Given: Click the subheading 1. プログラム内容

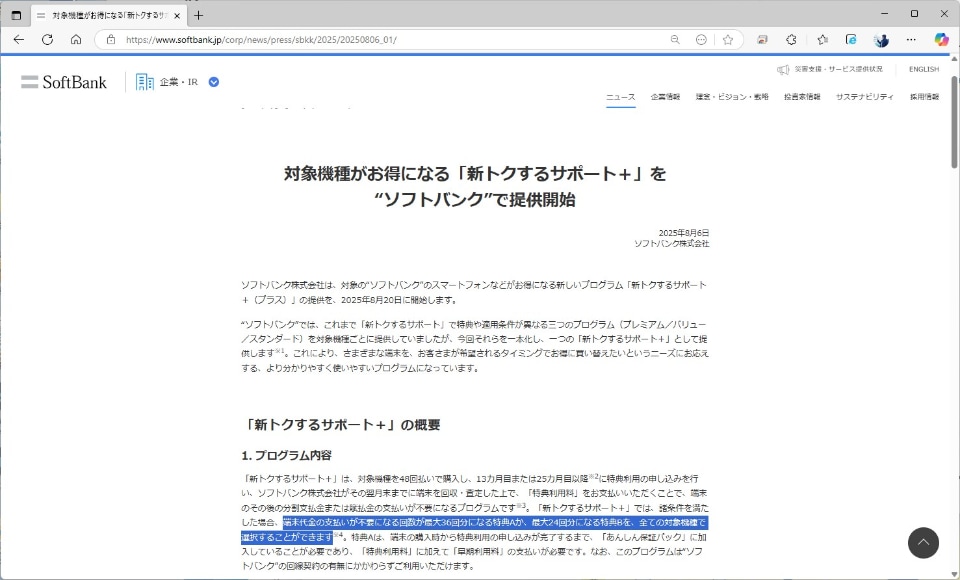Looking at the screenshot, I should coord(287,456).
